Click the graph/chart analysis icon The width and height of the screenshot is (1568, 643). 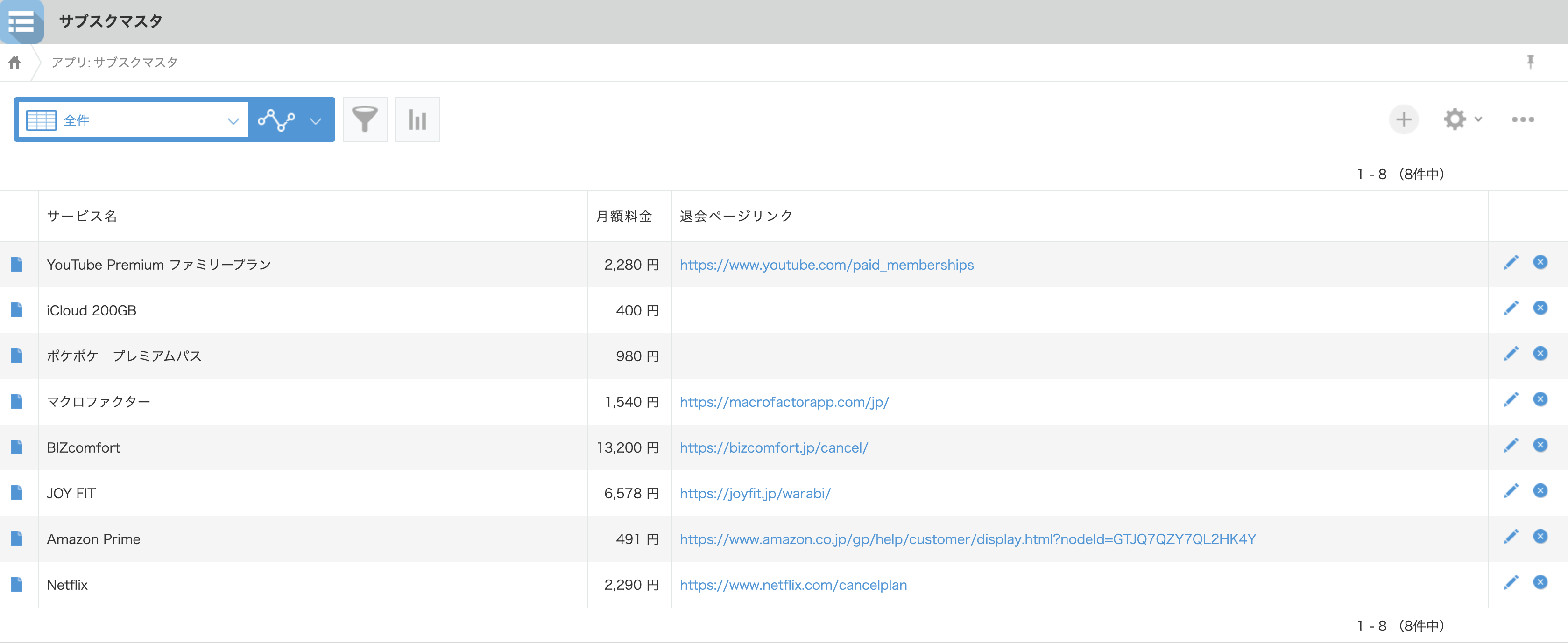click(277, 119)
